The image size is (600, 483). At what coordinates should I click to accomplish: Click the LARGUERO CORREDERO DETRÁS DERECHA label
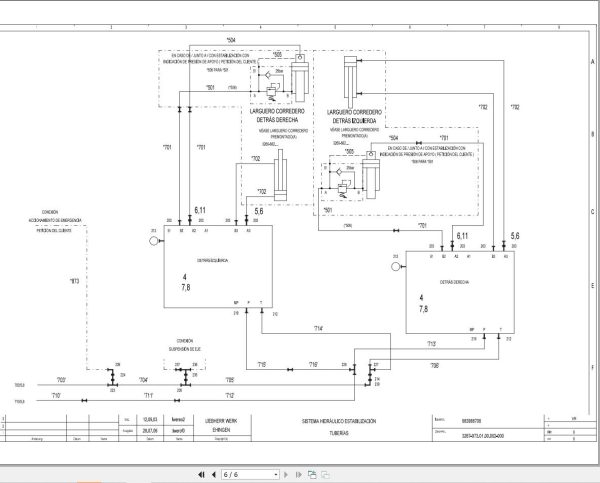tap(277, 116)
